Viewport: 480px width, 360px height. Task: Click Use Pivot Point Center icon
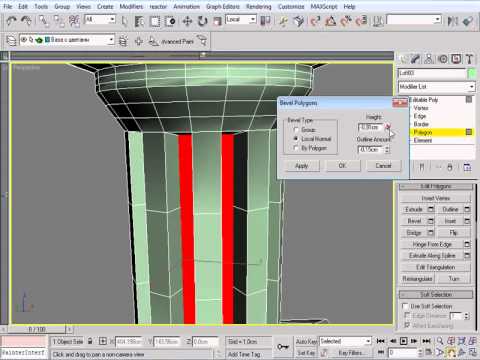[x=265, y=21]
